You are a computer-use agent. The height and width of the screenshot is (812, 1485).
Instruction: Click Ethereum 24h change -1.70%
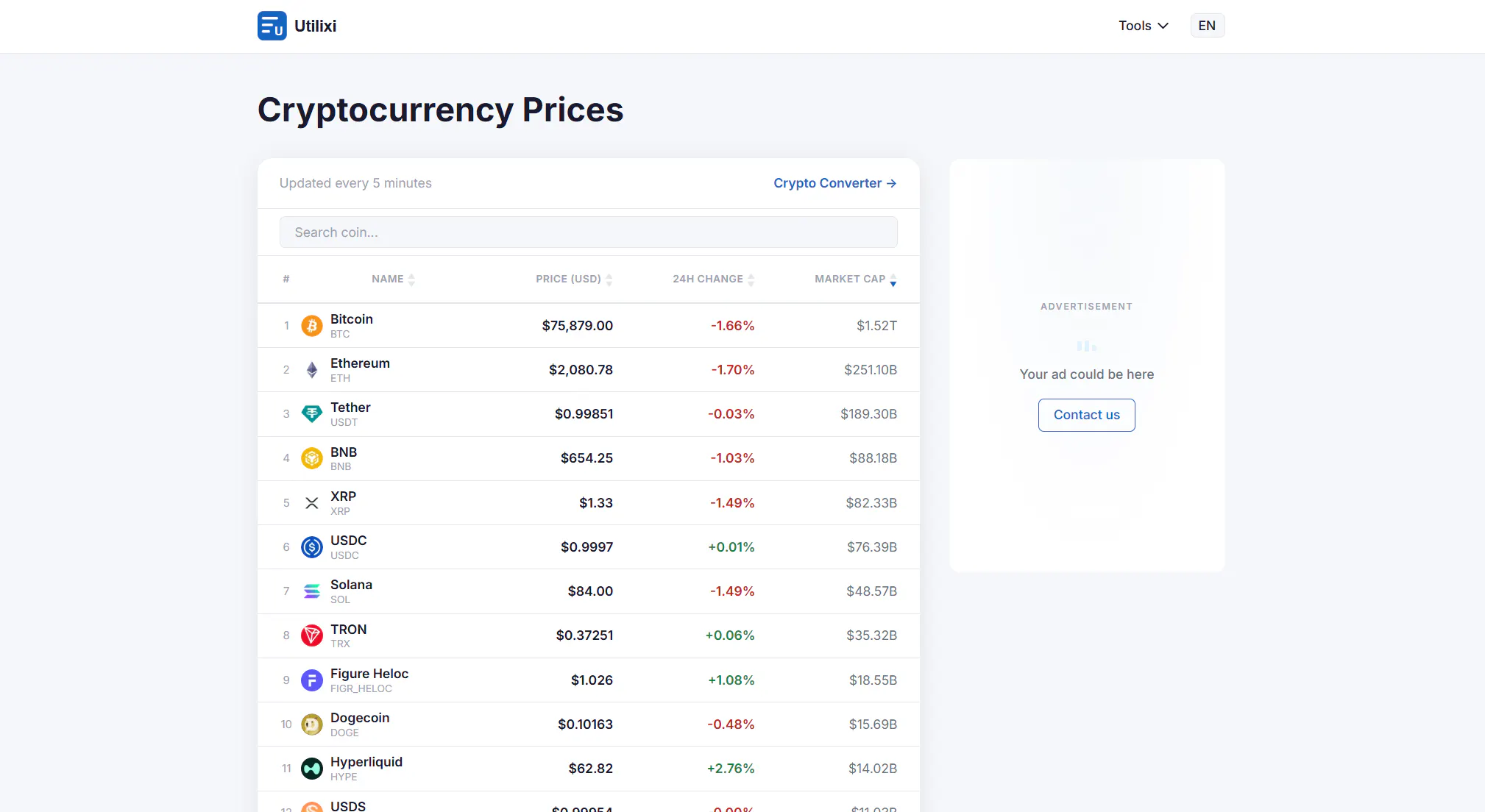tap(733, 370)
